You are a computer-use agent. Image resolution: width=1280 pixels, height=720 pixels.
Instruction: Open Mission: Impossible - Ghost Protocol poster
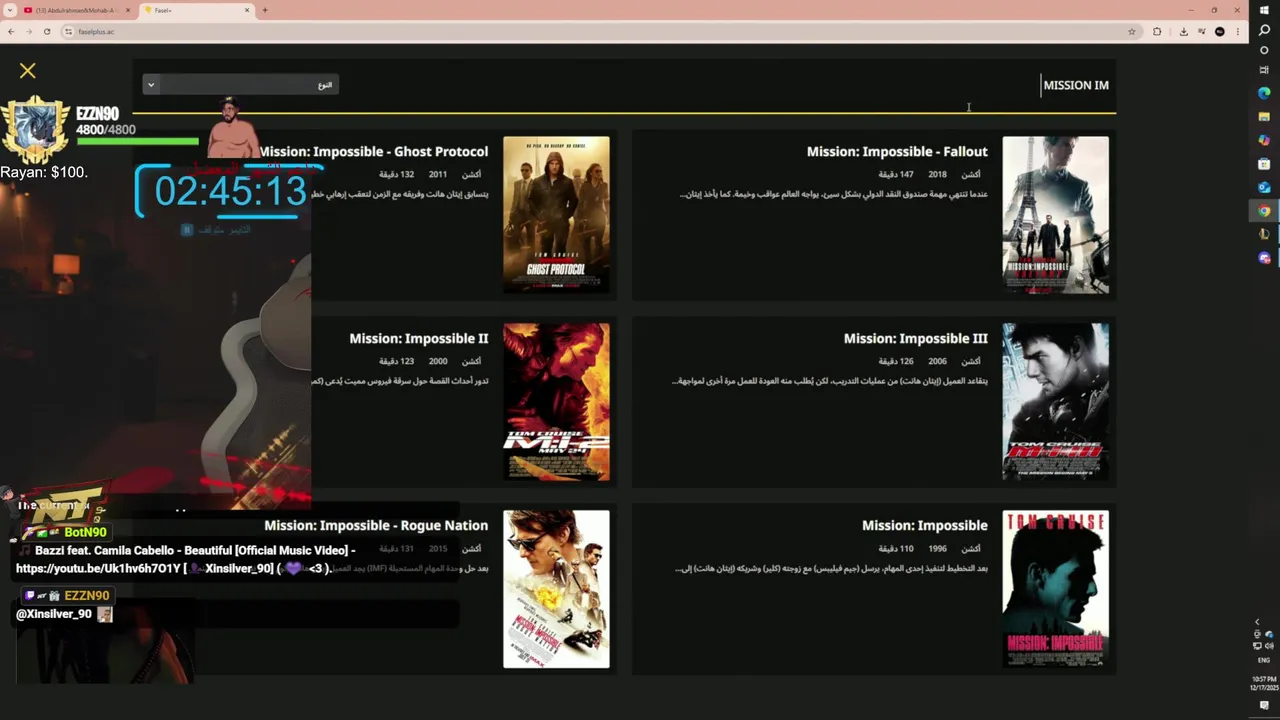coord(556,215)
